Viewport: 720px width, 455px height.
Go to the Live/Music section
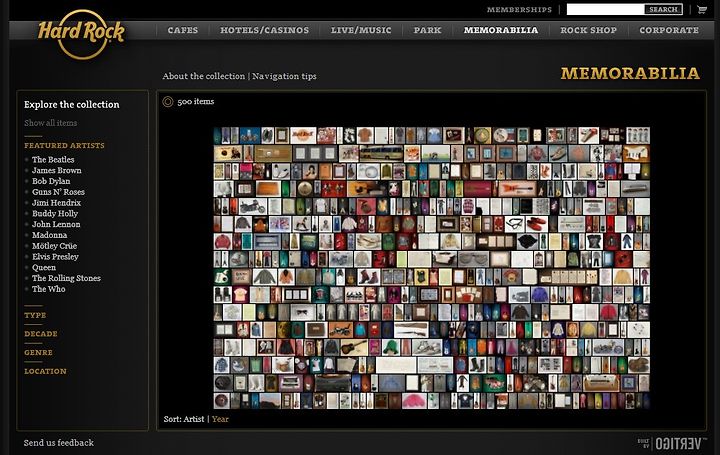point(361,30)
